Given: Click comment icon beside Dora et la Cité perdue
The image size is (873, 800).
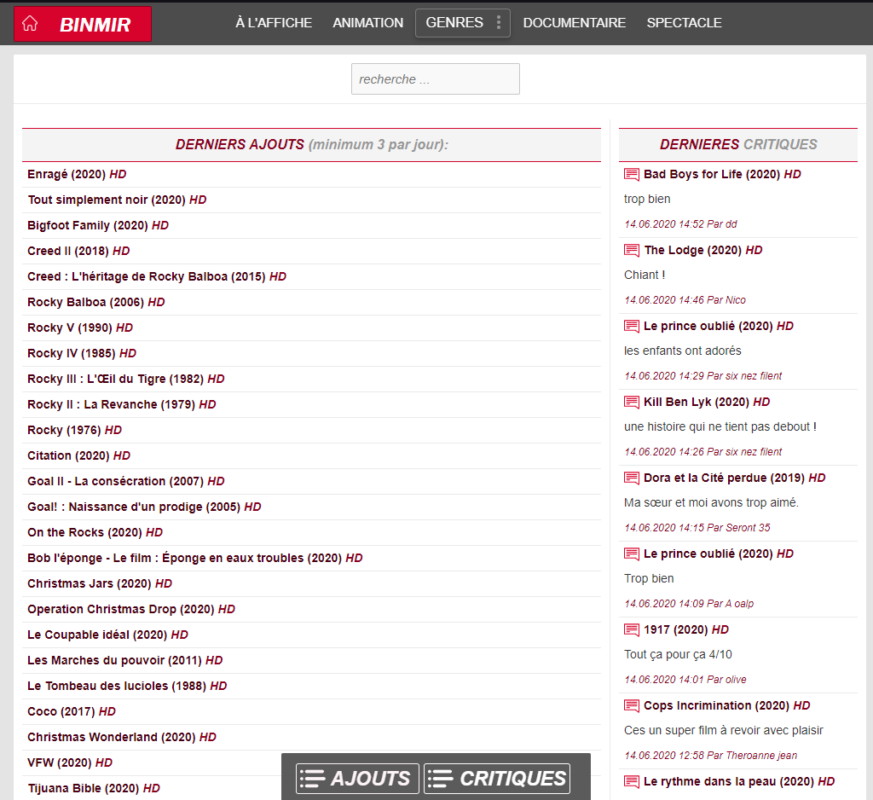Looking at the screenshot, I should click(631, 478).
